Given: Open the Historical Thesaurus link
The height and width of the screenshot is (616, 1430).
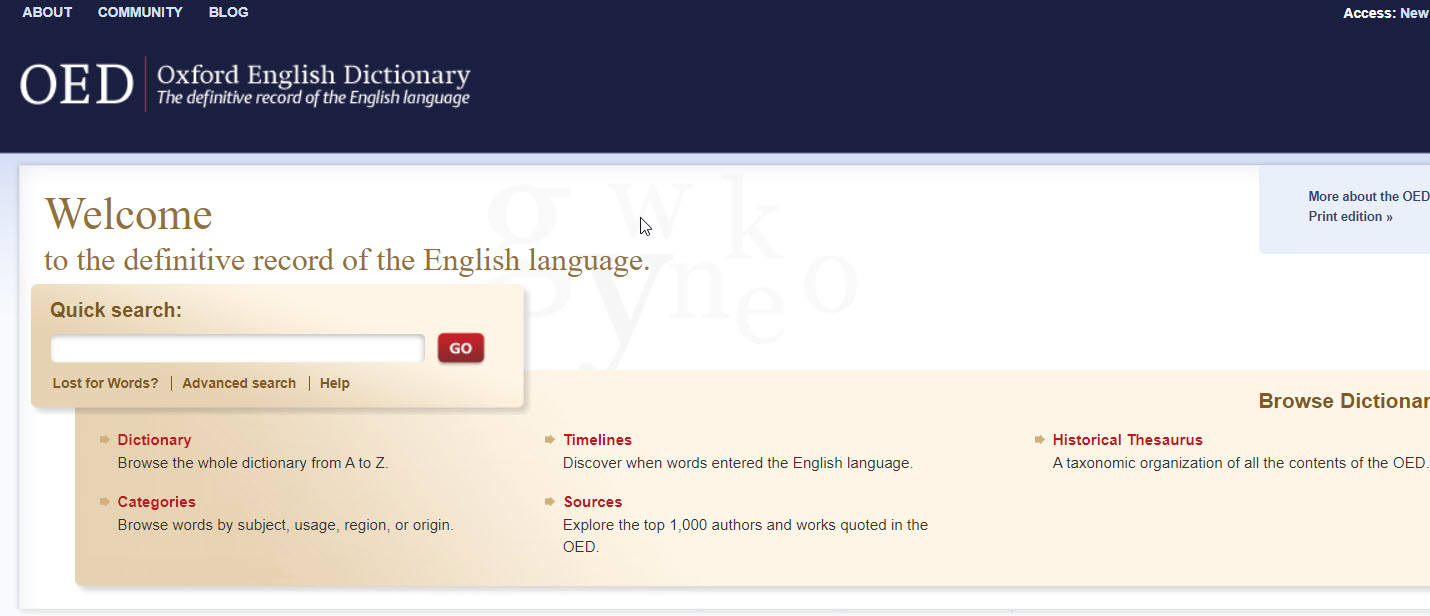Looking at the screenshot, I should pos(1128,440).
